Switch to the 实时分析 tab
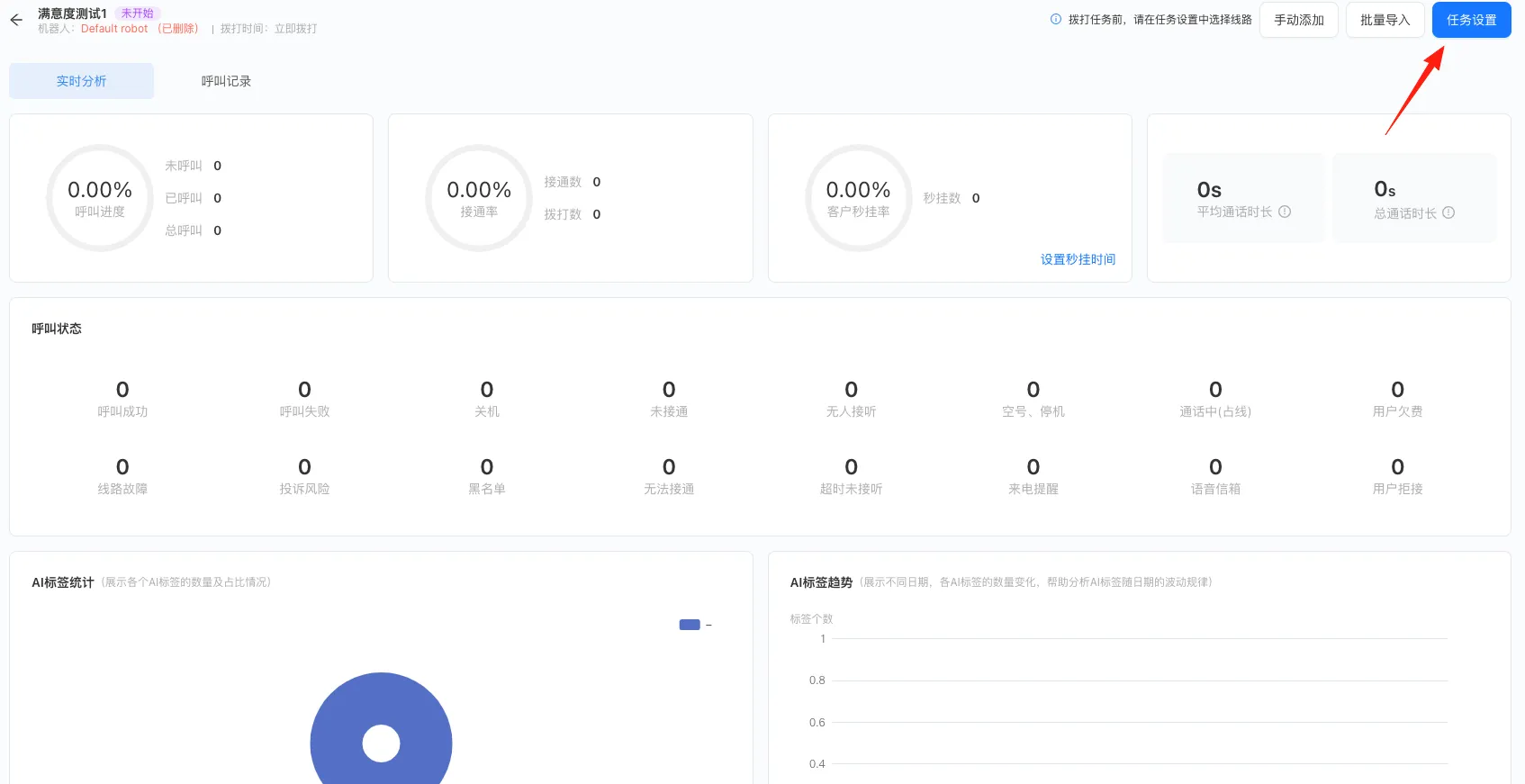Image resolution: width=1525 pixels, height=784 pixels. [81, 81]
